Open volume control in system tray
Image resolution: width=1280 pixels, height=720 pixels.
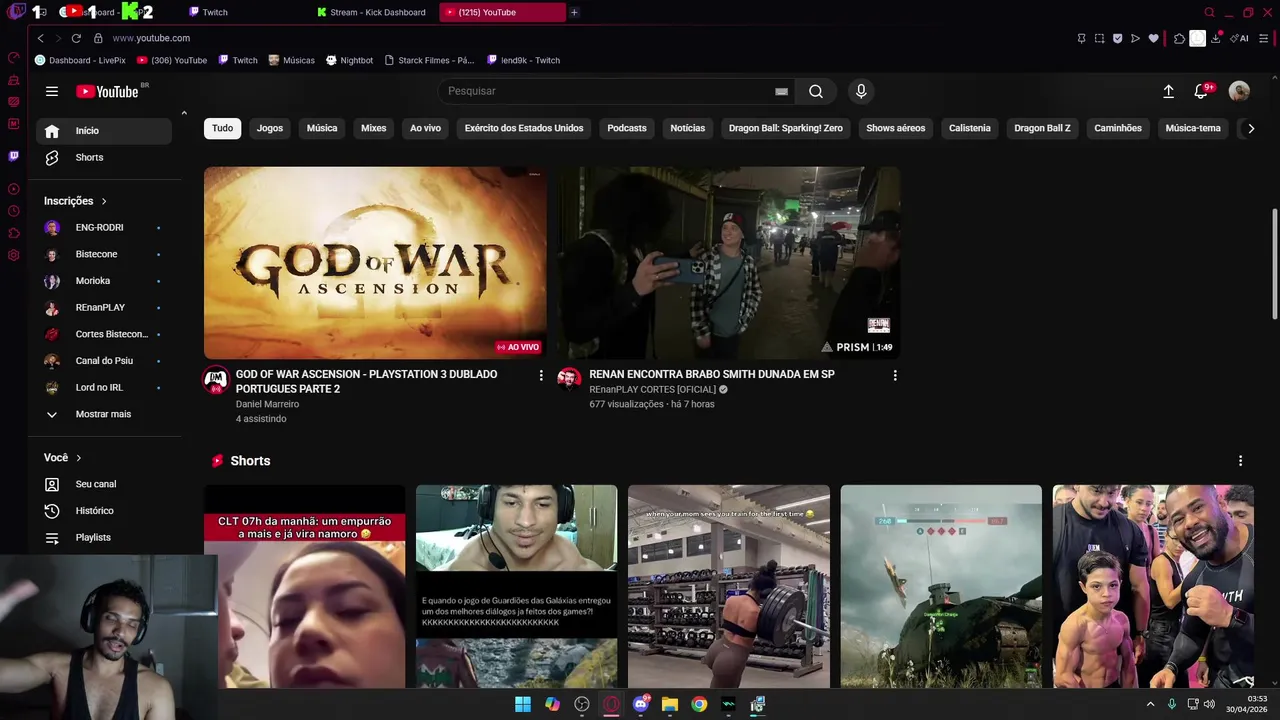[1209, 704]
